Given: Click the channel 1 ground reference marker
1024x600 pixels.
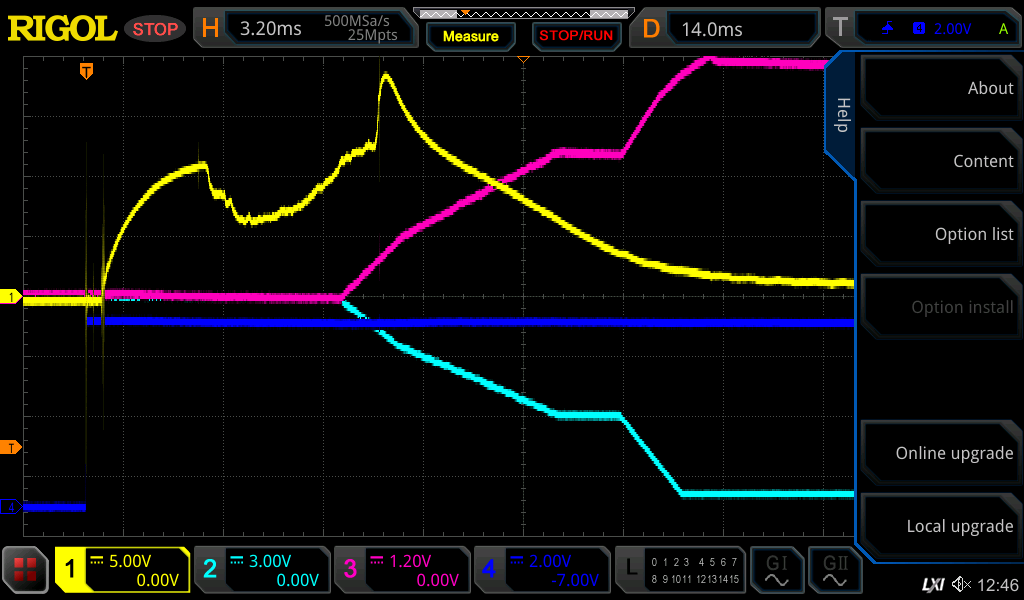Looking at the screenshot, I should [x=11, y=297].
